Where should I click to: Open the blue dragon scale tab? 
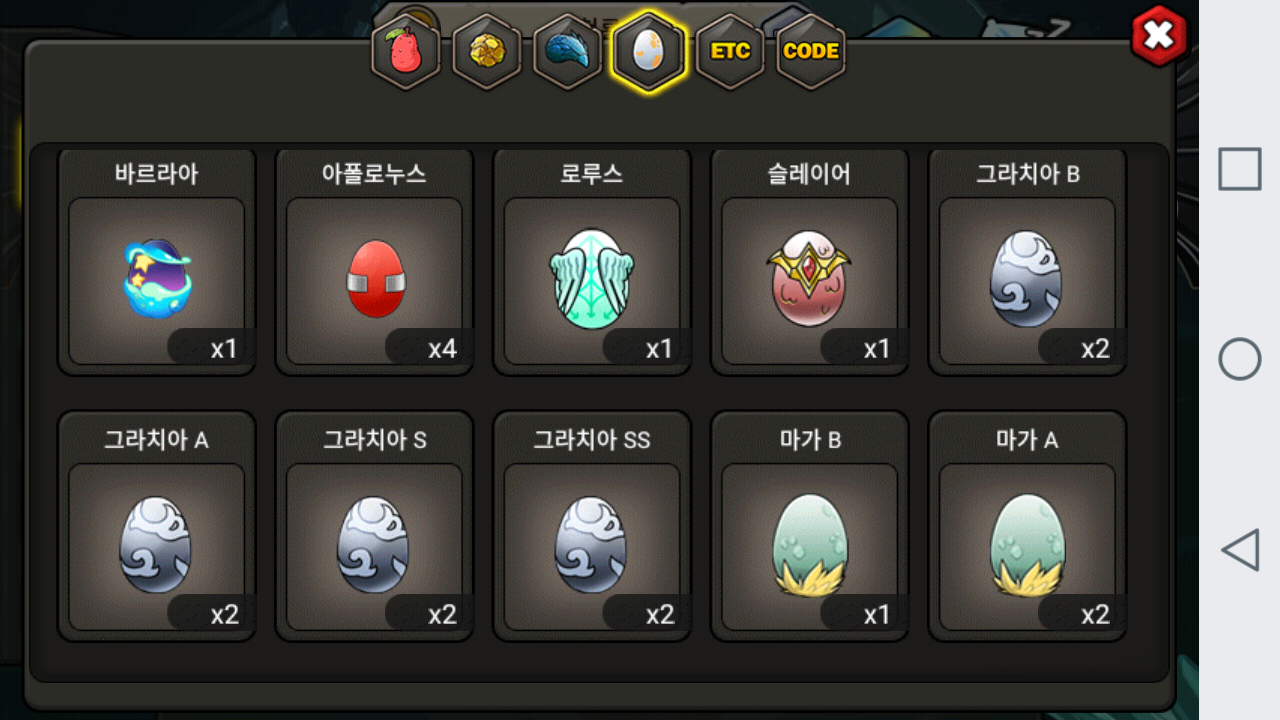(568, 51)
